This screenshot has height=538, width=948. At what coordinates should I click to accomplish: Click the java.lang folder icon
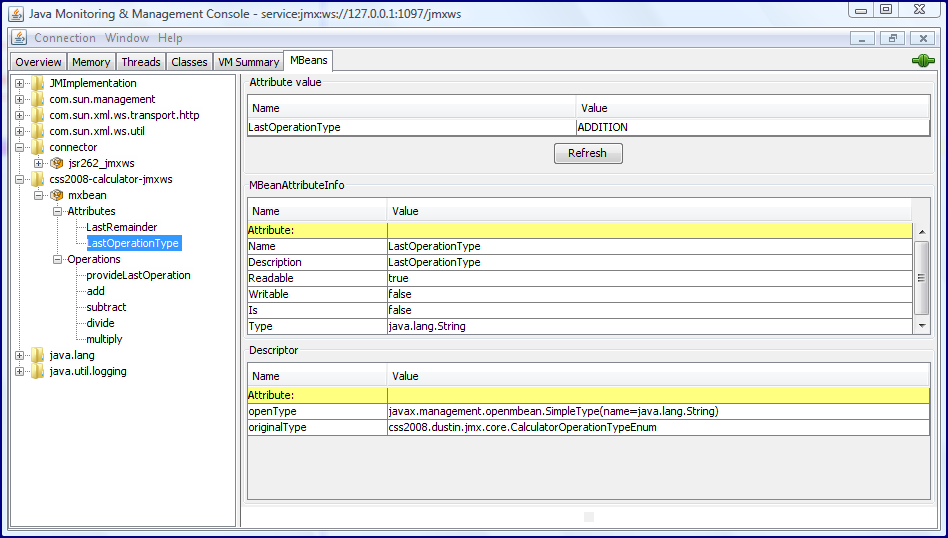(38, 355)
